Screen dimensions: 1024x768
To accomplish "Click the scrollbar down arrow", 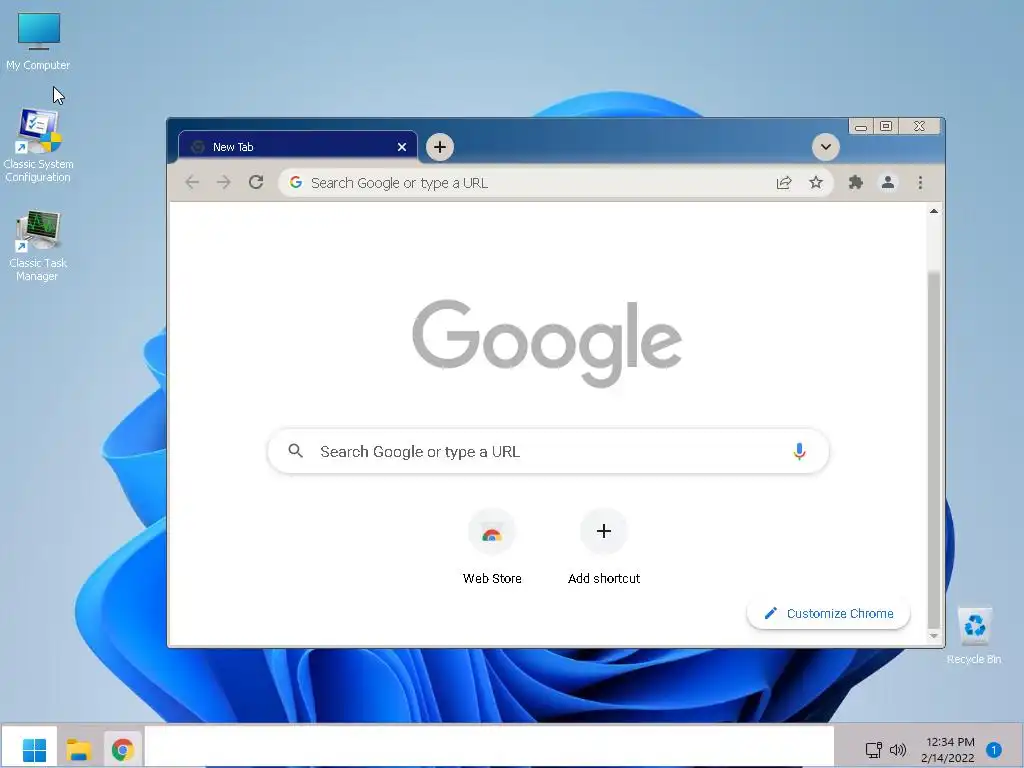I will [934, 635].
